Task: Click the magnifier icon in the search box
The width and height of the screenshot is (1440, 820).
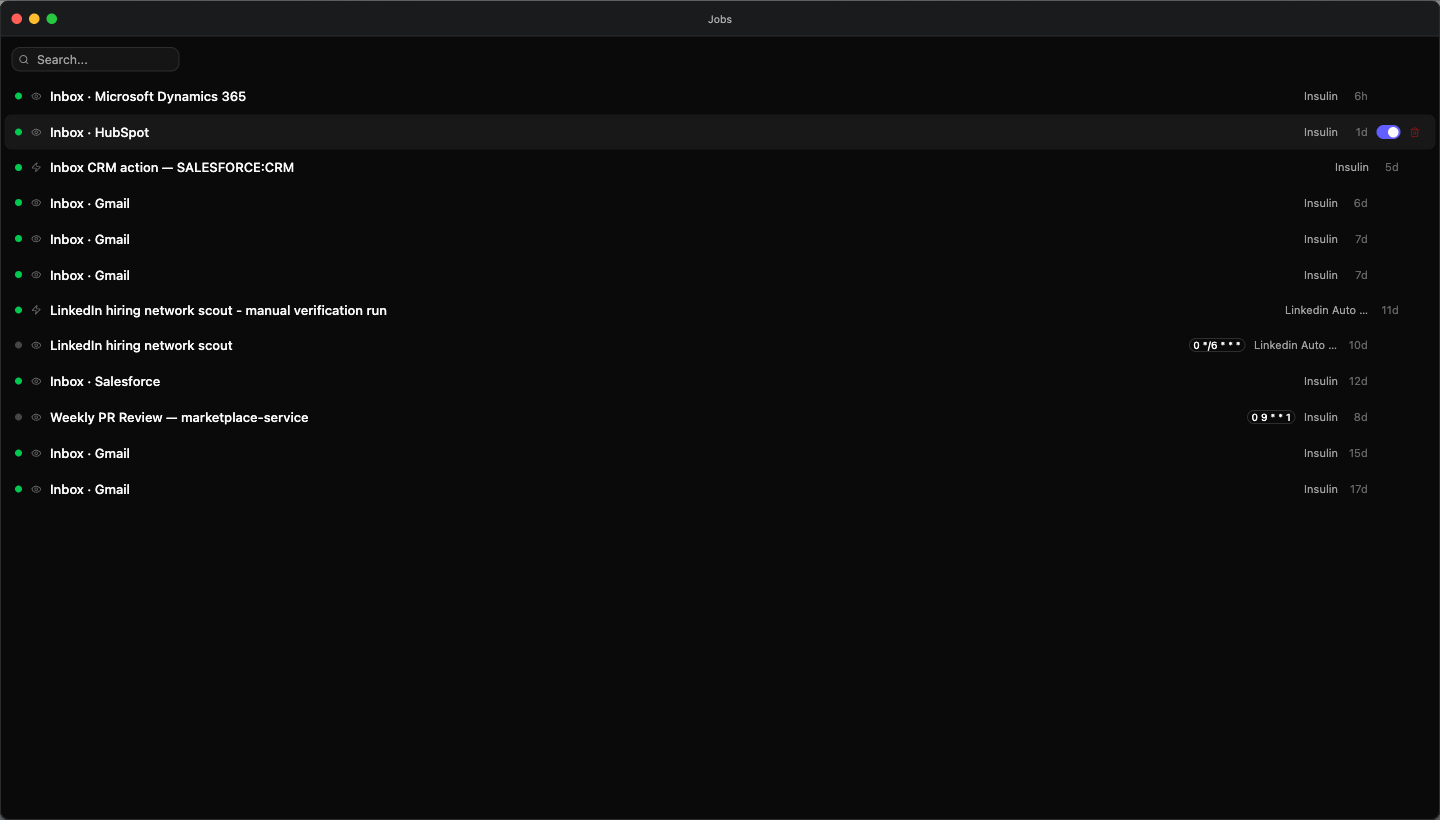Action: 24,60
